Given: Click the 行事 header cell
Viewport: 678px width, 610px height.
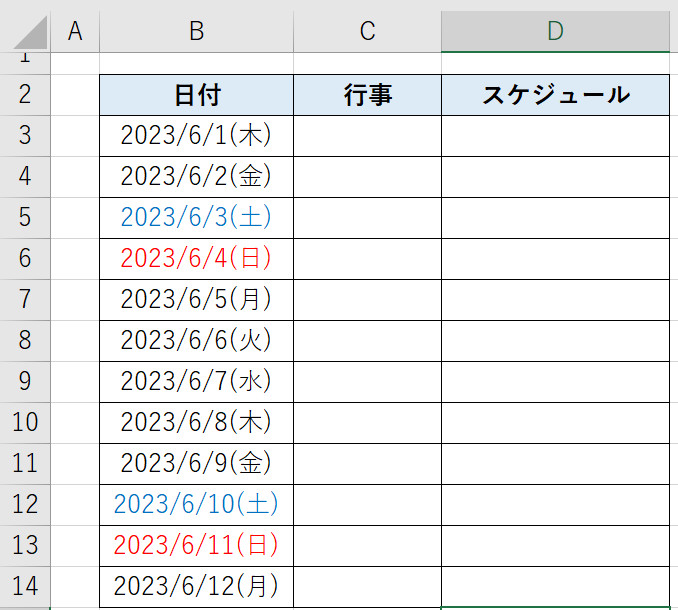Looking at the screenshot, I should 367,95.
